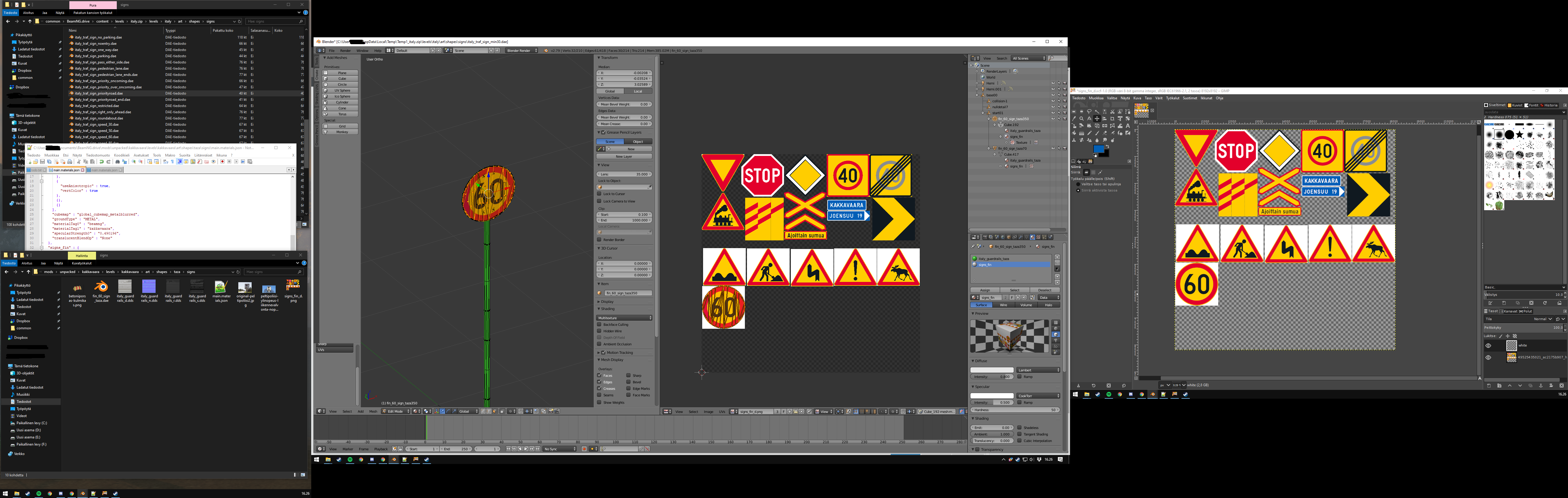Open Blender's File menu
Image resolution: width=1568 pixels, height=498 pixels.
coord(332,50)
